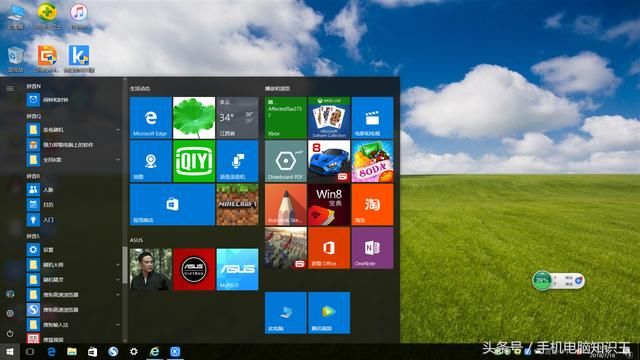This screenshot has height=360, width=640.
Task: Open the Calendar (日历) app entry
Action: tap(73, 205)
